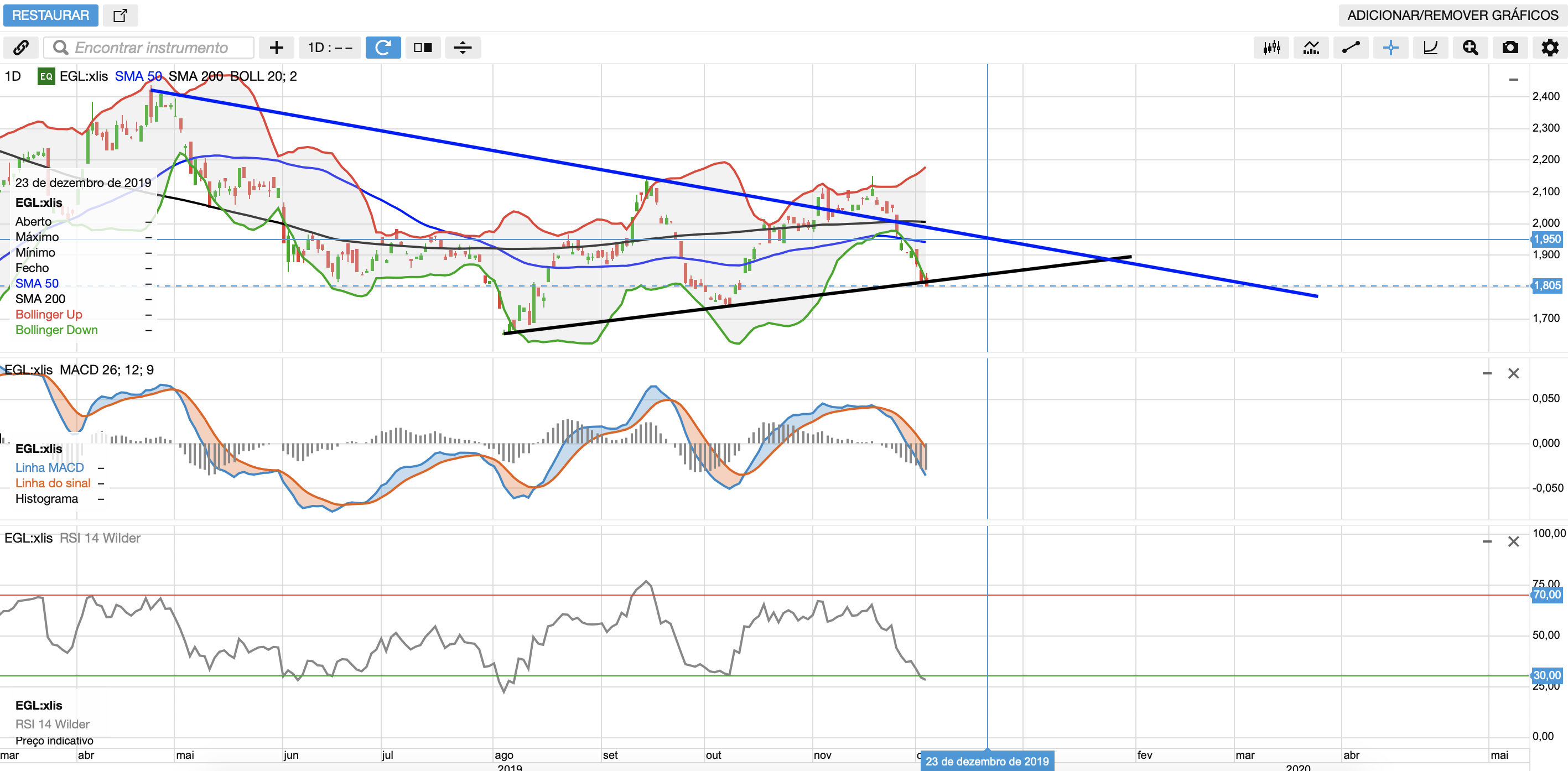
Task: Open chart settings gear icon
Action: point(1550,48)
